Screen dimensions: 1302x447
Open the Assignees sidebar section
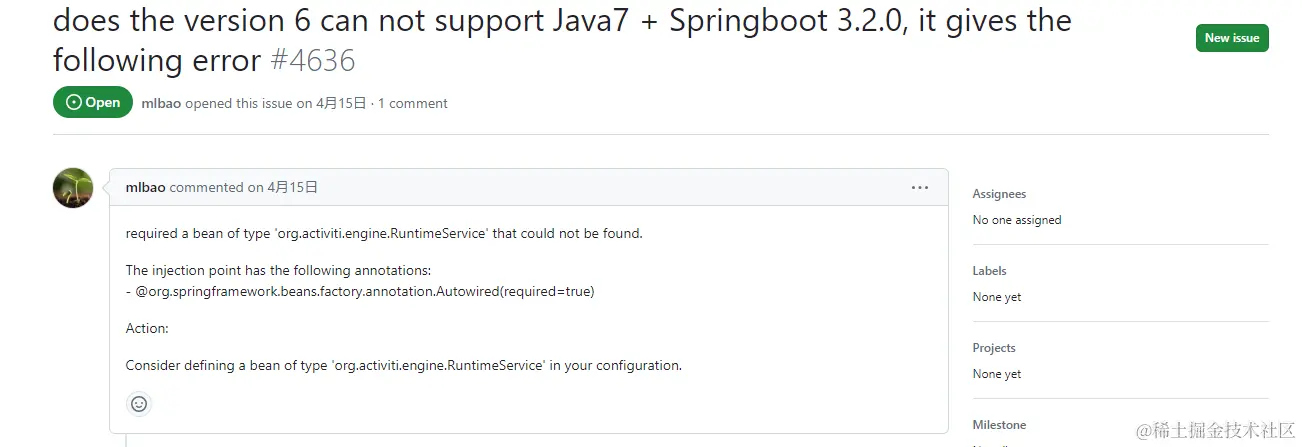(x=999, y=194)
